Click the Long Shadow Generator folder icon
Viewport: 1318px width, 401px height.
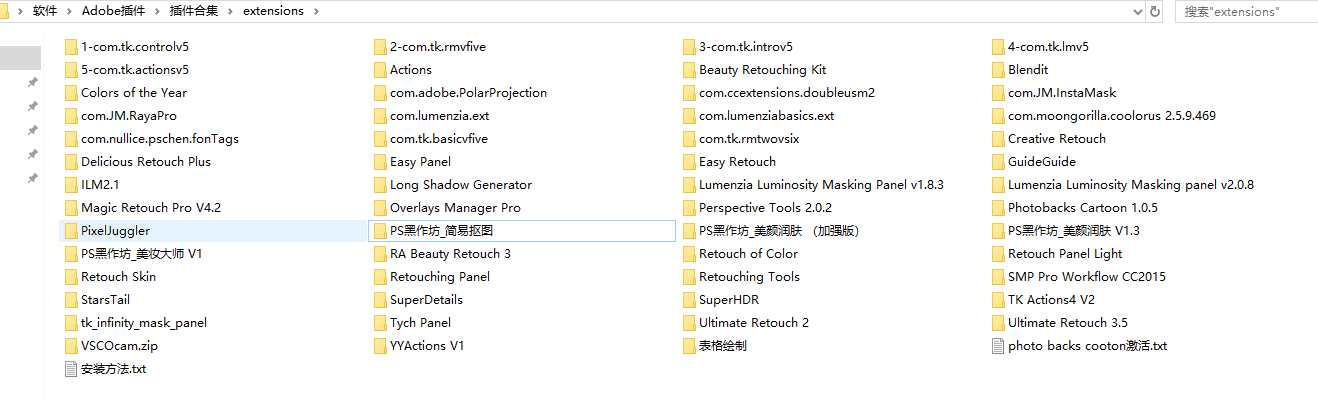(380, 185)
